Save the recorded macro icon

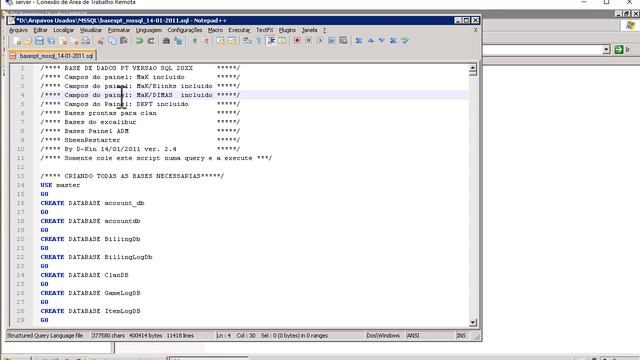343,41
